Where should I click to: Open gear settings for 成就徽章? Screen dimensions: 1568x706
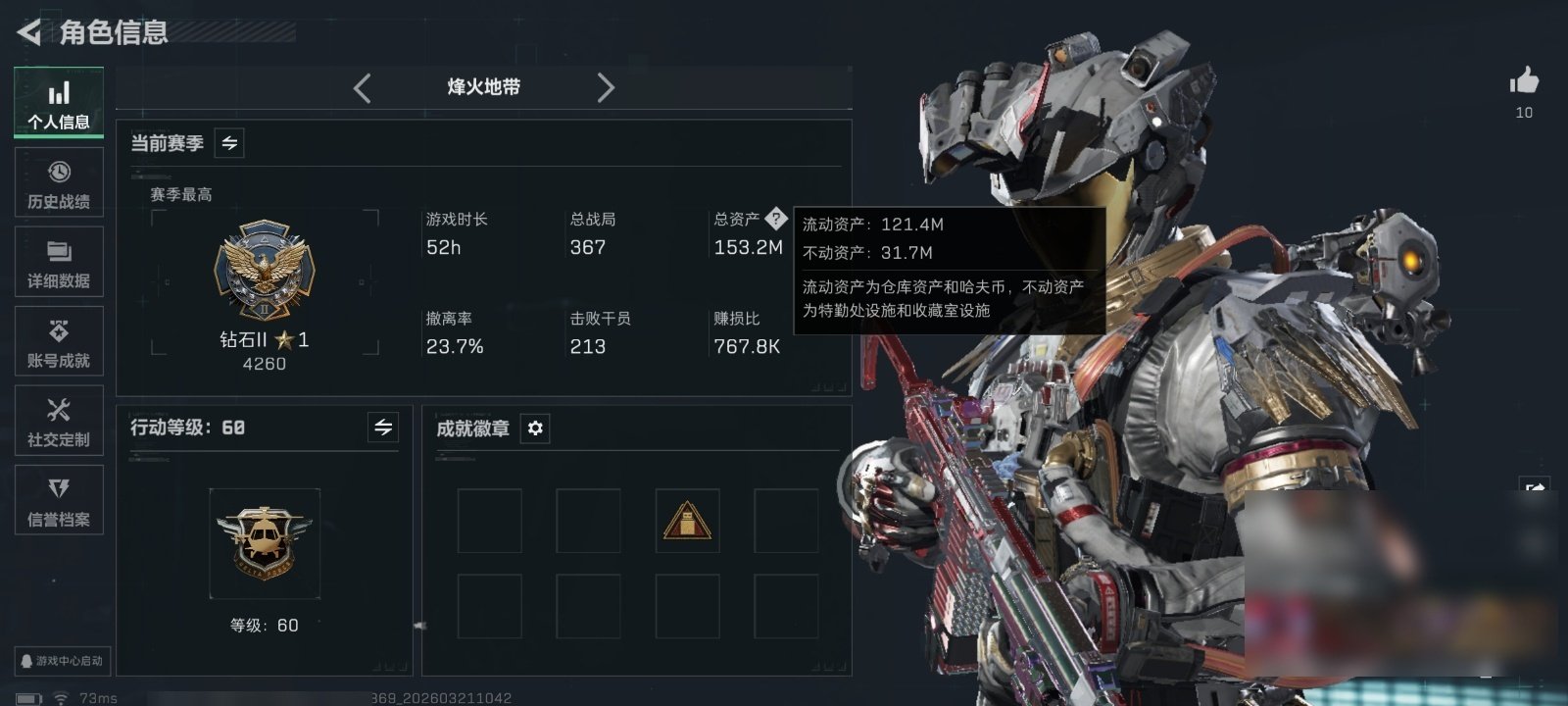click(x=535, y=429)
